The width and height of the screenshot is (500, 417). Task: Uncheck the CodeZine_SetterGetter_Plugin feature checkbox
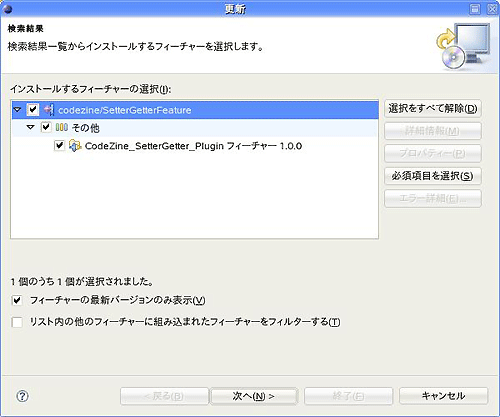click(59, 146)
